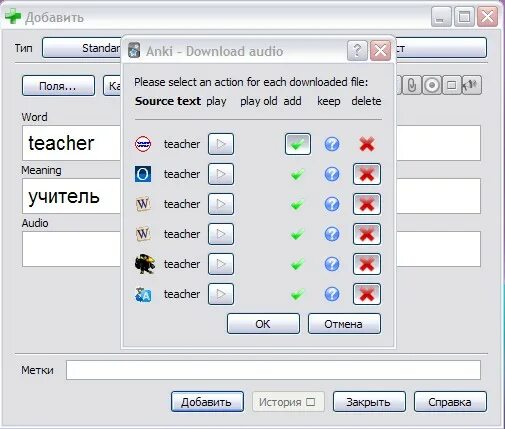The height and width of the screenshot is (429, 505).
Task: Click the round red-and-blue source icon in first row
Action: tap(143, 144)
